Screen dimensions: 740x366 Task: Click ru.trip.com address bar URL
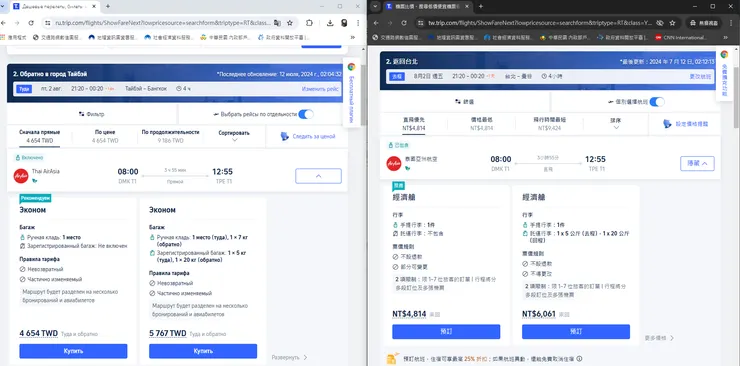click(163, 23)
